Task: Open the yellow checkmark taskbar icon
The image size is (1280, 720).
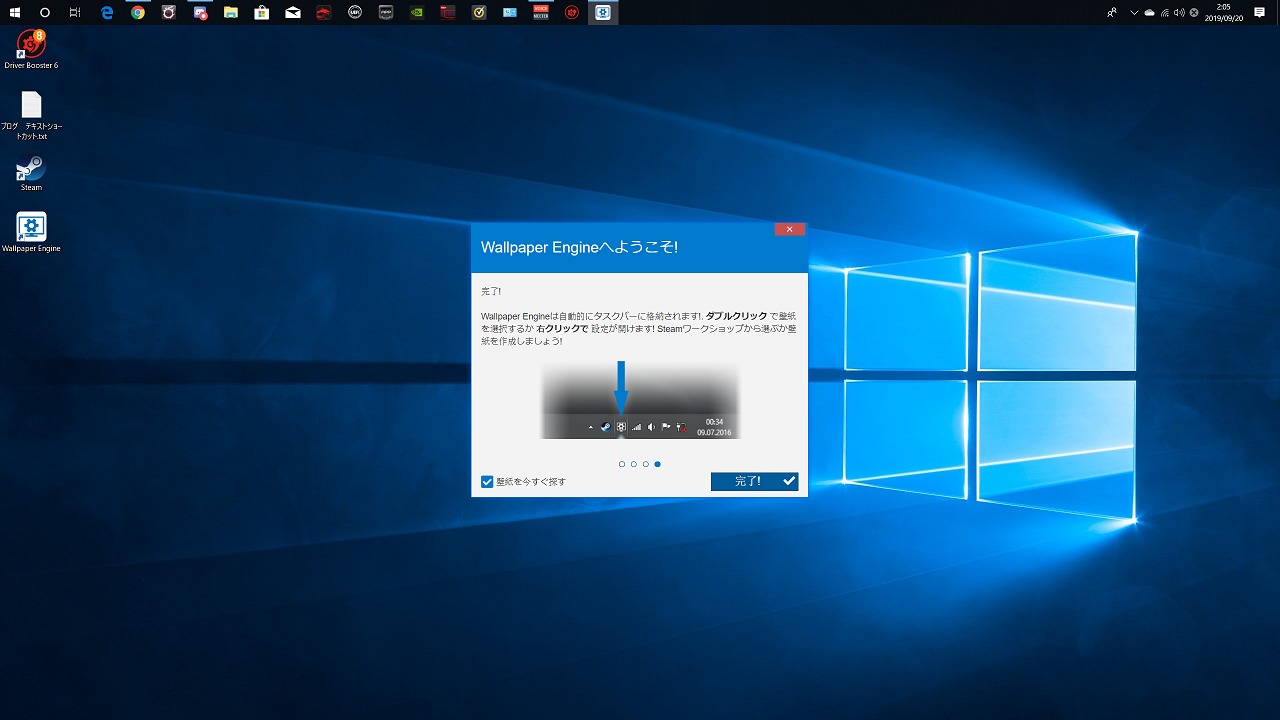Action: coord(479,13)
